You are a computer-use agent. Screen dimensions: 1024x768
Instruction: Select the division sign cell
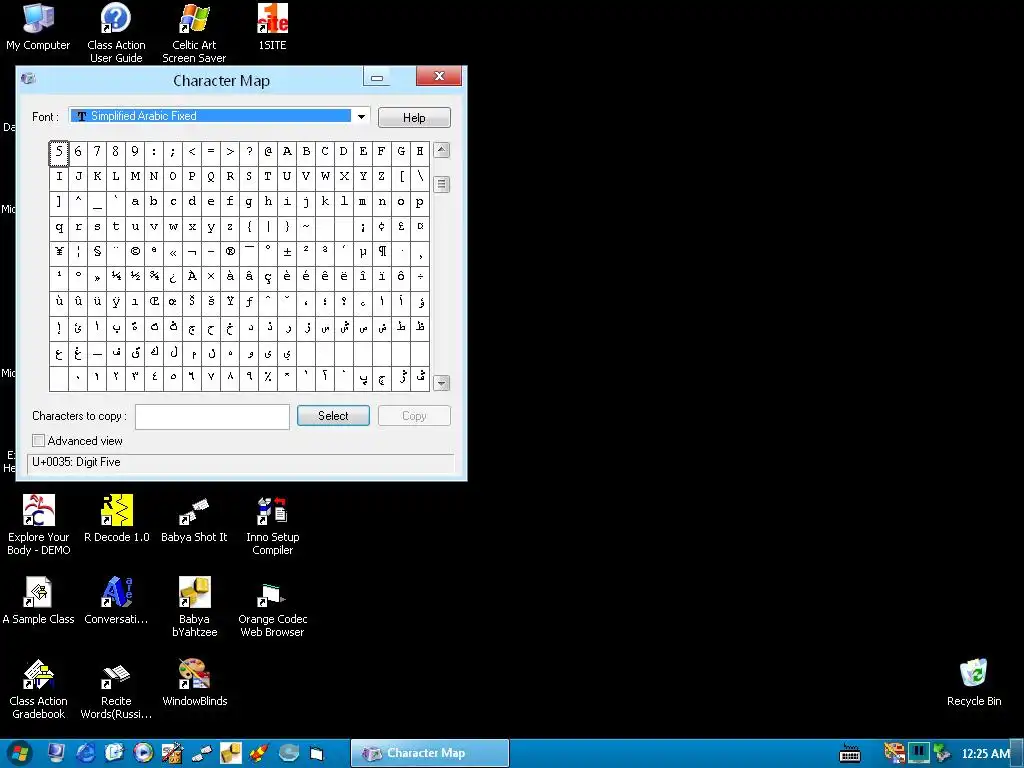point(420,278)
